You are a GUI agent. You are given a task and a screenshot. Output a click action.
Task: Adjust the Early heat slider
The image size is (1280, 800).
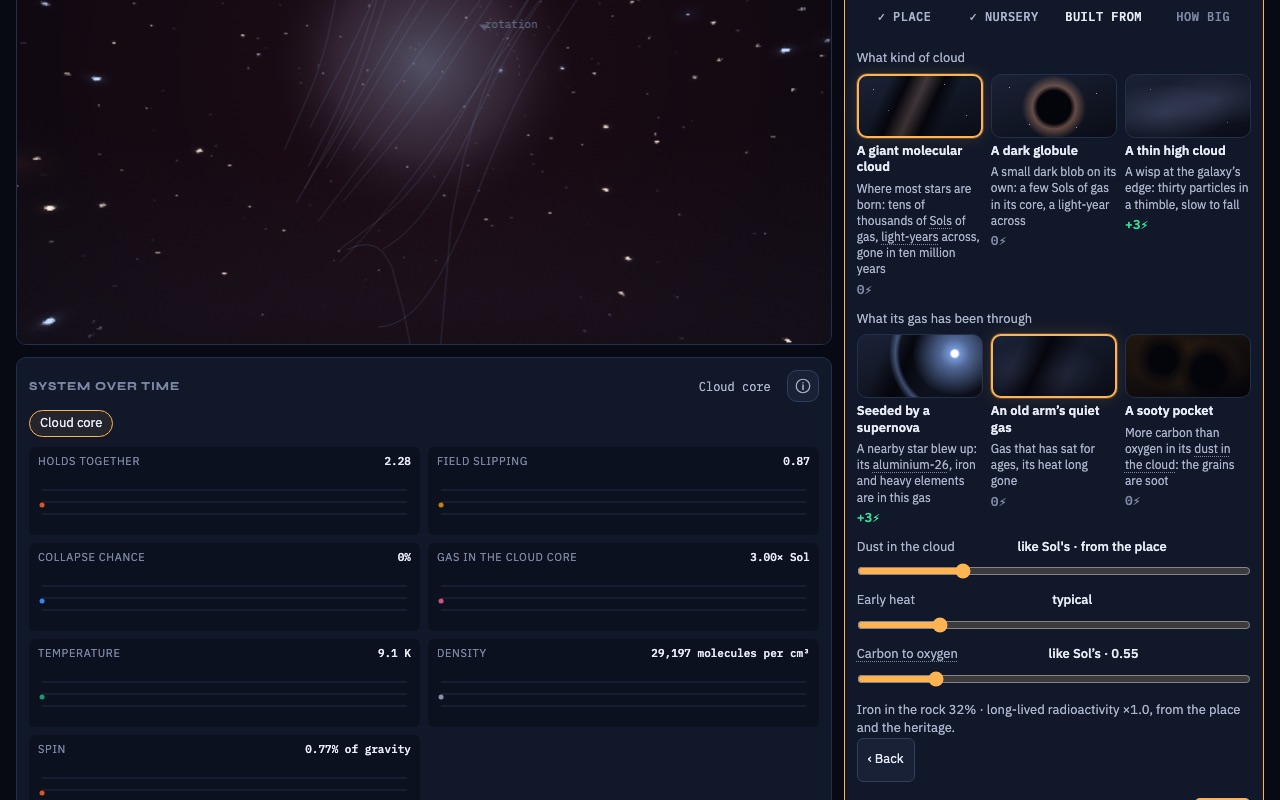click(x=1054, y=625)
